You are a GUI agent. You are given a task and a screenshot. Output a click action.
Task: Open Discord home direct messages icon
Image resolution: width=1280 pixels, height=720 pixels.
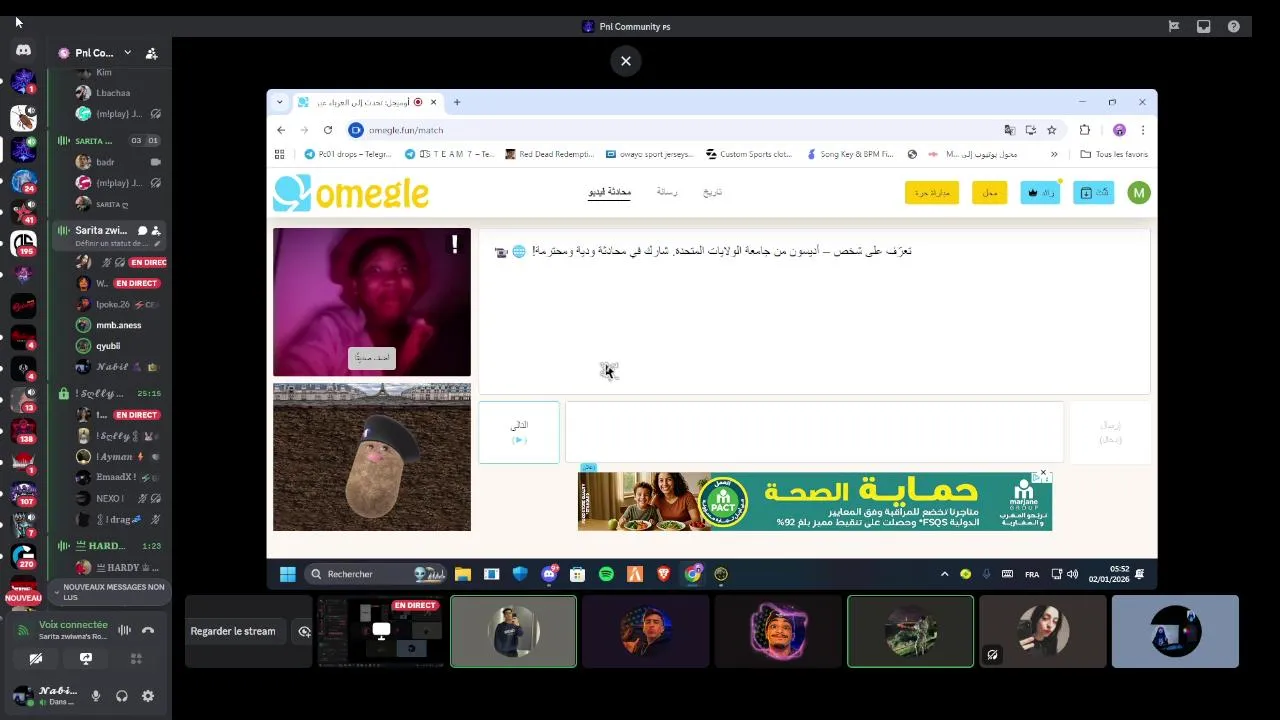(x=23, y=50)
